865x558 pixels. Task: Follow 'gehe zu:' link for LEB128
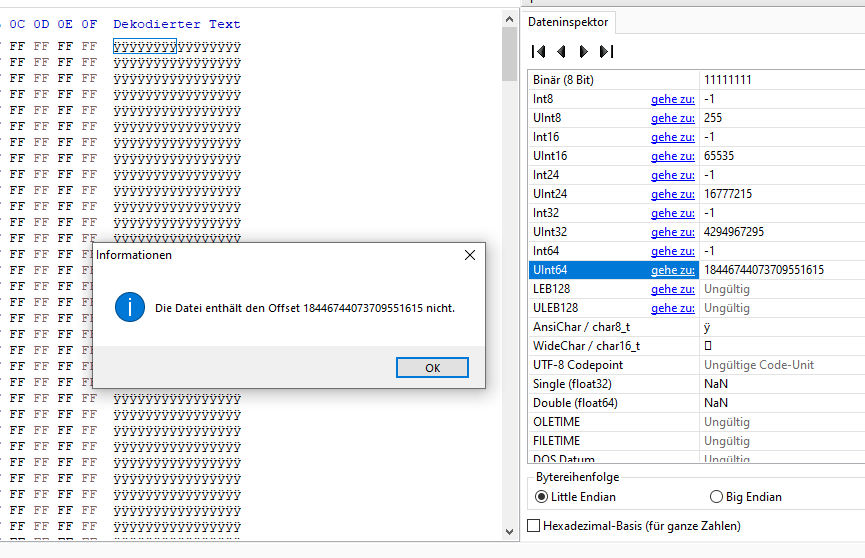pos(672,289)
